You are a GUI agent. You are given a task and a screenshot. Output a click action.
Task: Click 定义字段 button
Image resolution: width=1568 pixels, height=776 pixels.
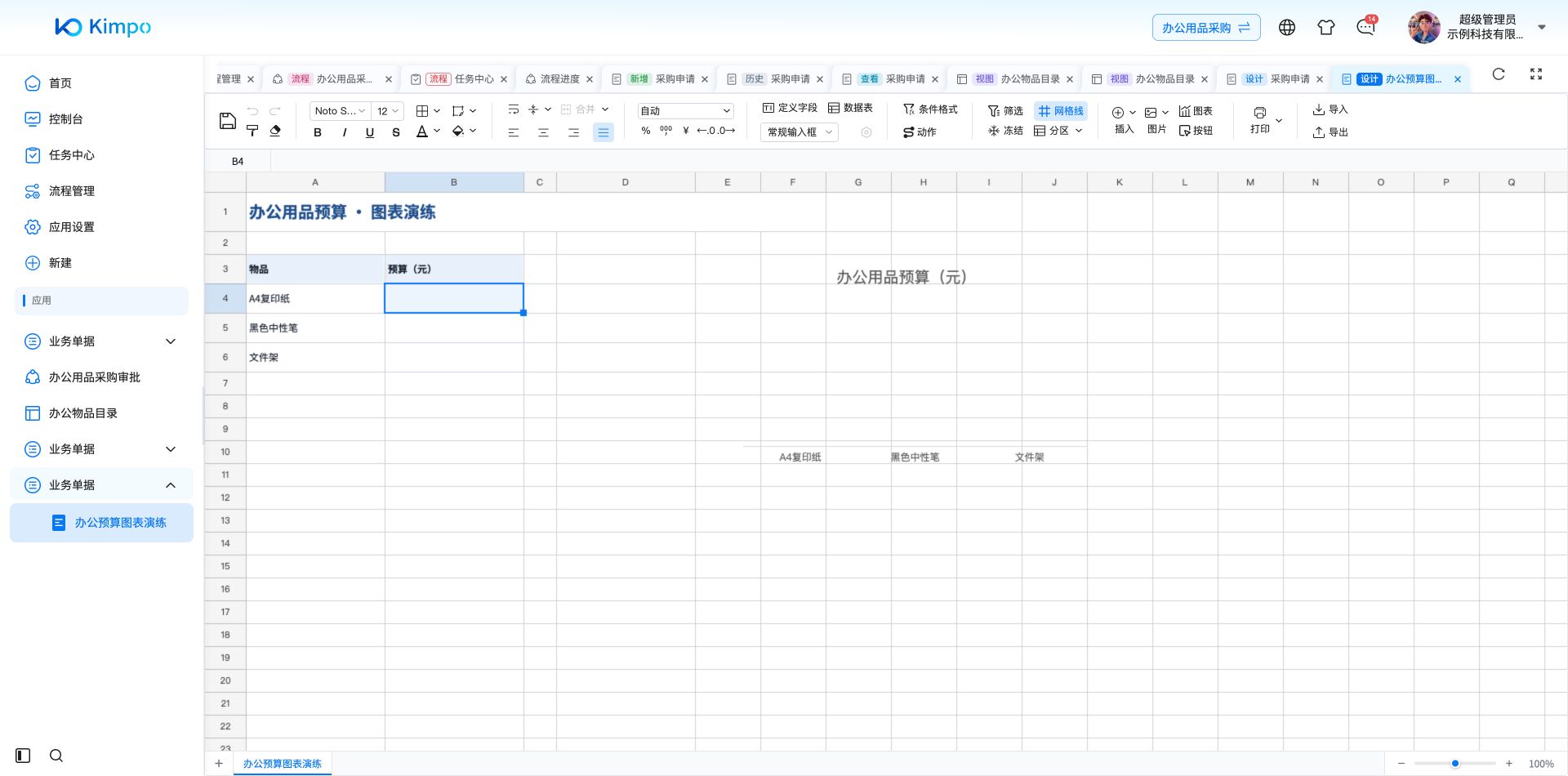coord(790,108)
